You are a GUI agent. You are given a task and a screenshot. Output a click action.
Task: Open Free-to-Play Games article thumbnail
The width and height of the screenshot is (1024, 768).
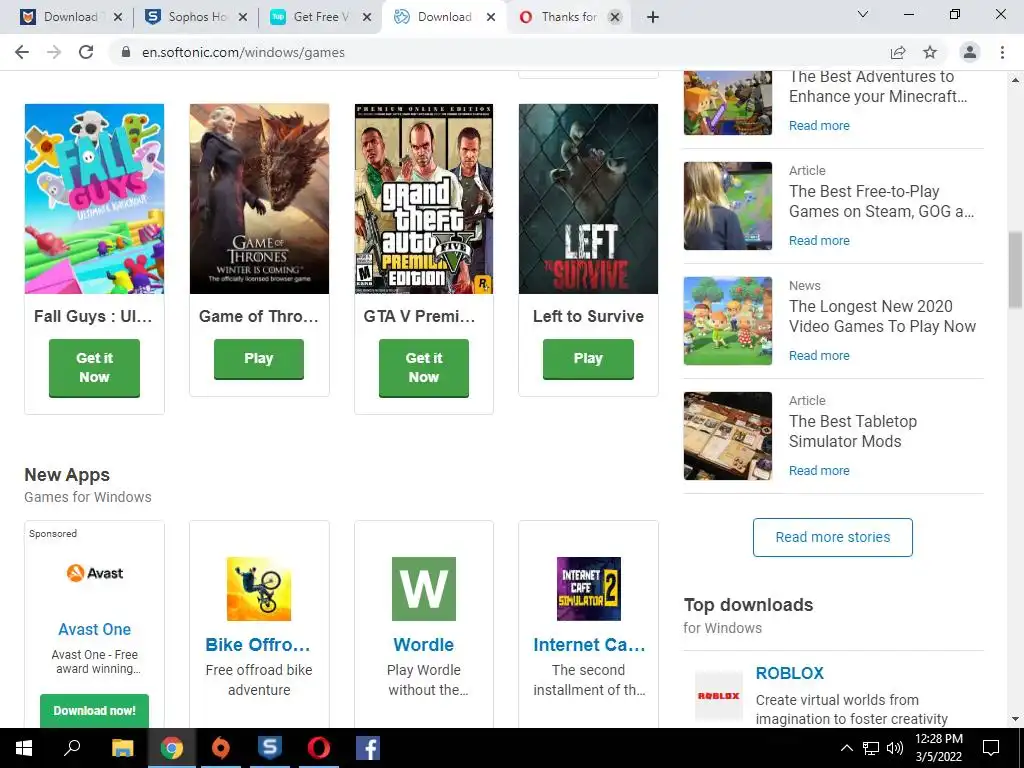coord(728,206)
